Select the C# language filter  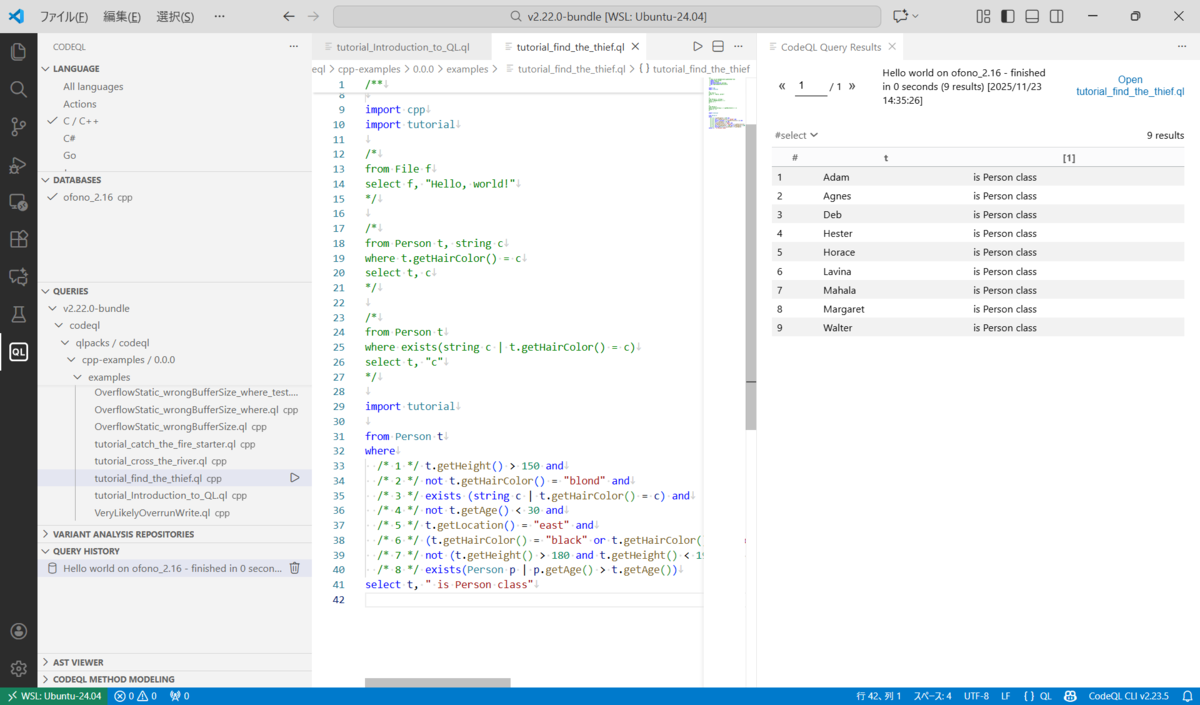click(69, 138)
